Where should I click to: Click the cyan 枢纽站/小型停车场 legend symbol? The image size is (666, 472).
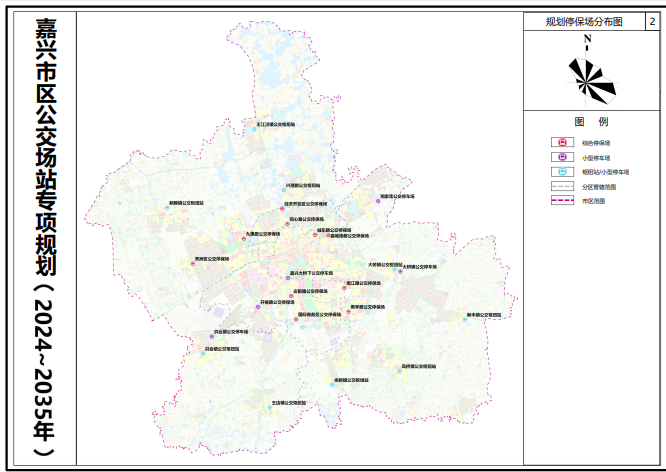pos(563,172)
